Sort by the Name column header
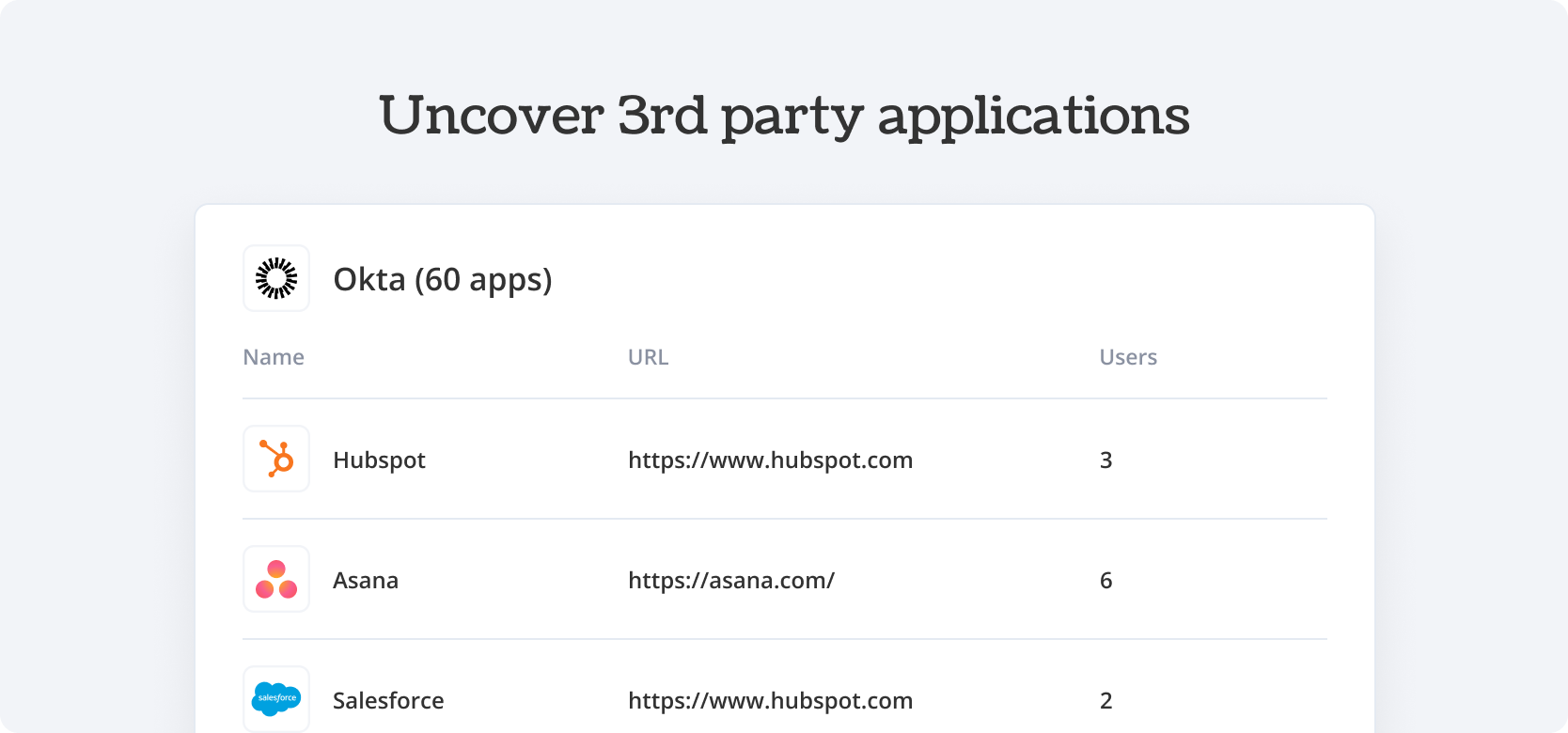Screen dimensions: 1568x733 point(274,357)
